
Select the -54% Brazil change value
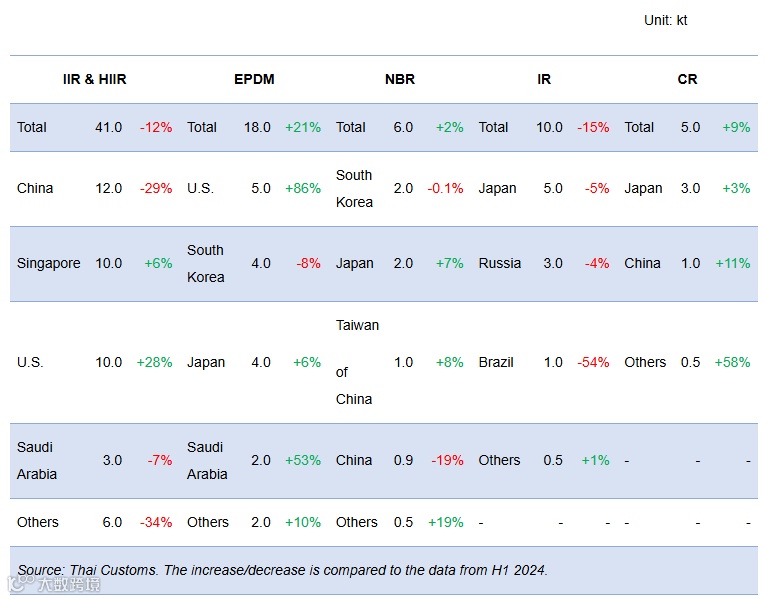(x=593, y=362)
